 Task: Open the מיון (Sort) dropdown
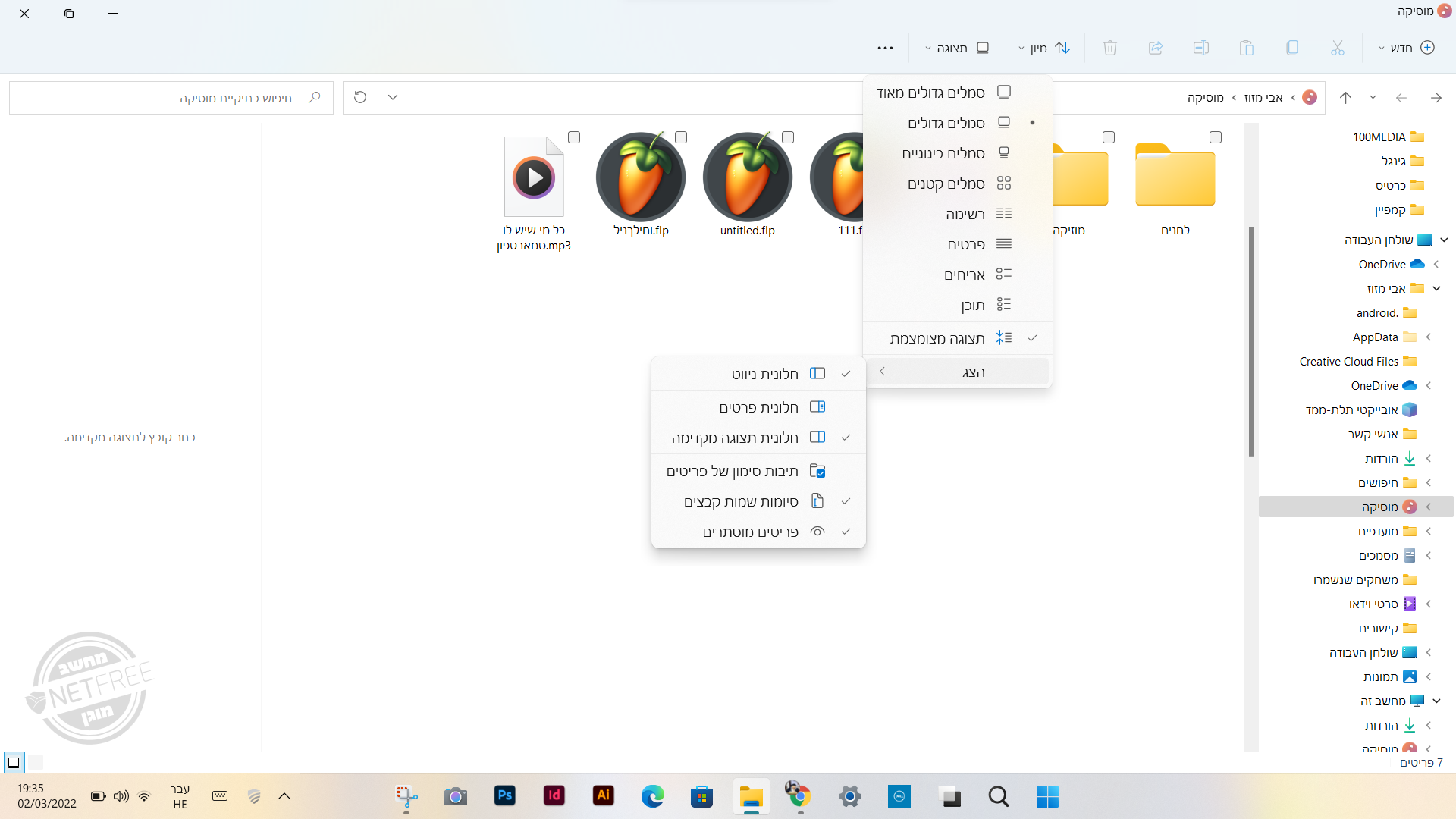tap(1043, 48)
